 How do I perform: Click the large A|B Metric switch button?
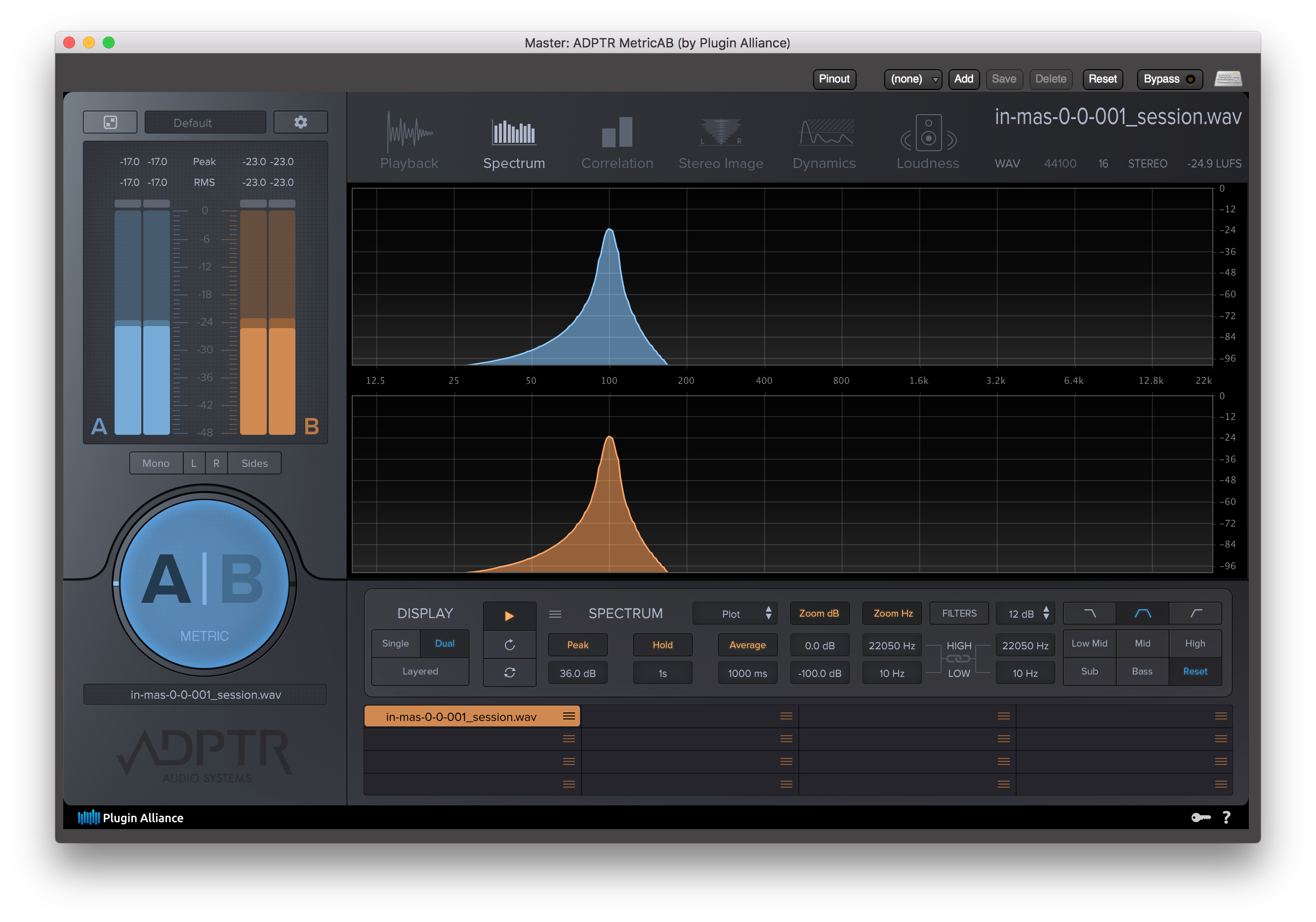pos(205,584)
